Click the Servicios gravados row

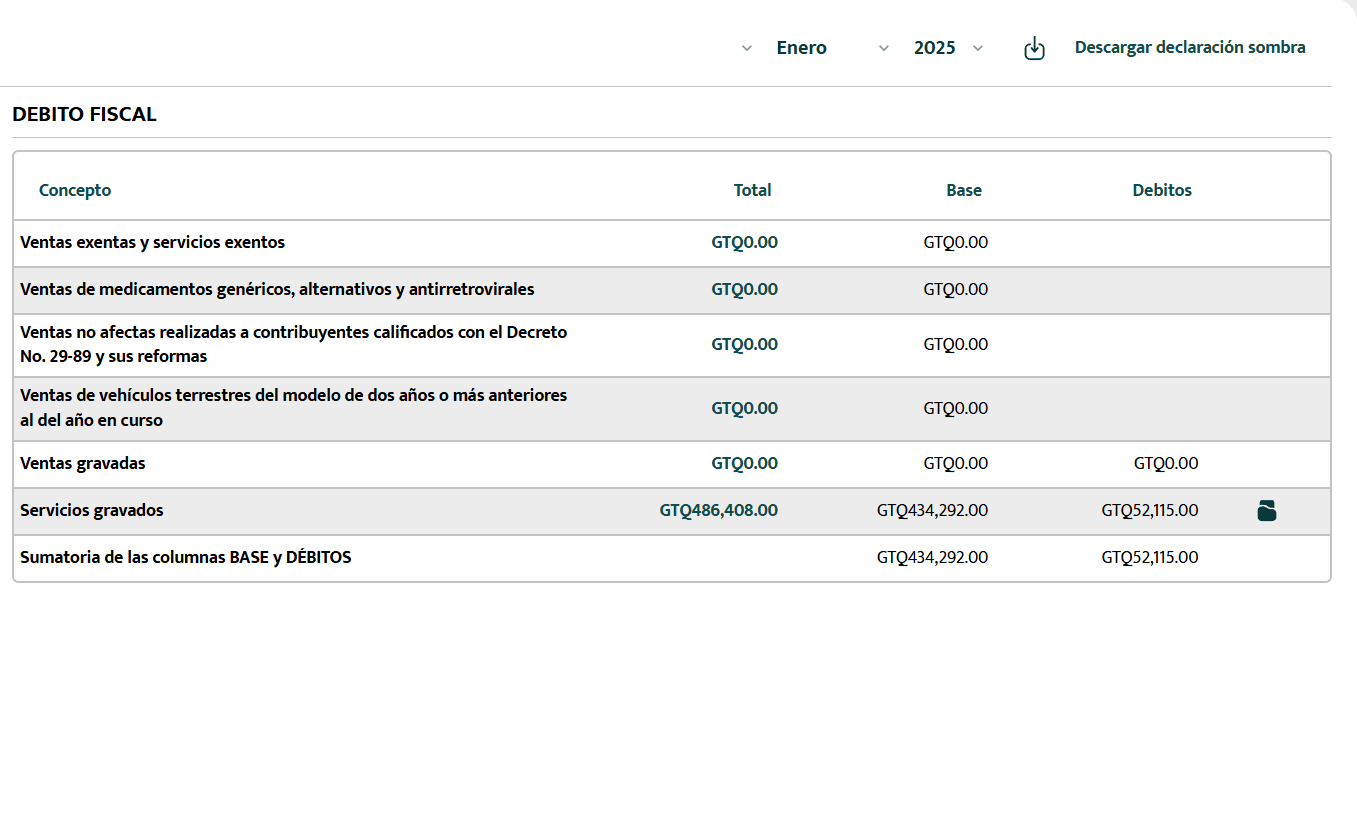point(91,510)
